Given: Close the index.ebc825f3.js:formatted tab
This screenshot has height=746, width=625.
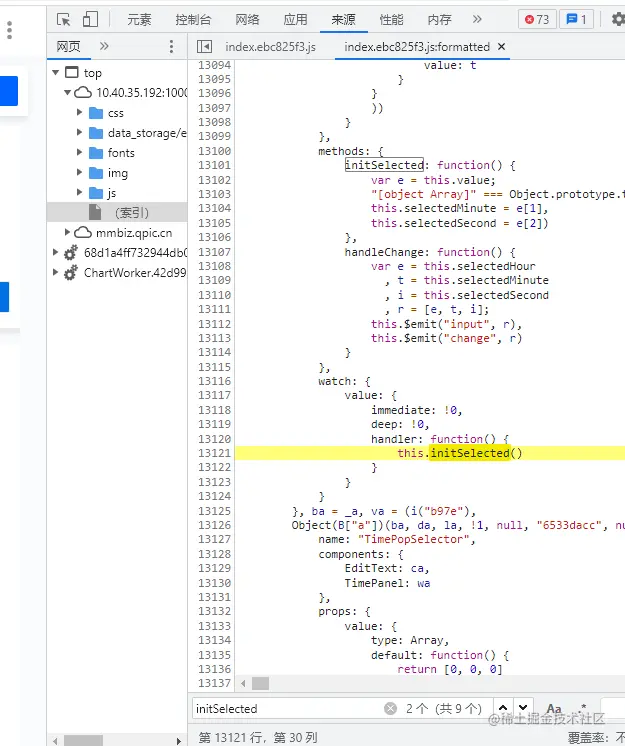Looking at the screenshot, I should tap(501, 47).
